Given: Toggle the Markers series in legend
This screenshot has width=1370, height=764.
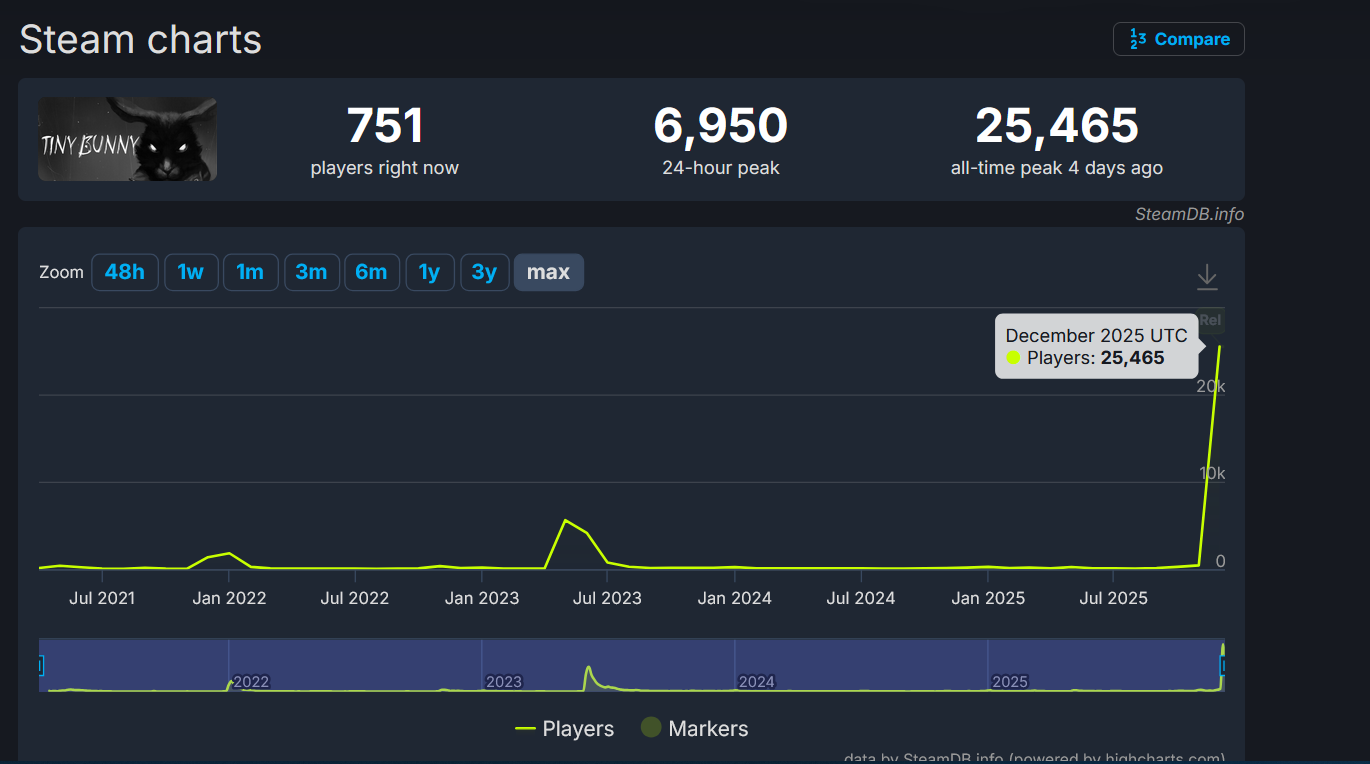Looking at the screenshot, I should 695,729.
